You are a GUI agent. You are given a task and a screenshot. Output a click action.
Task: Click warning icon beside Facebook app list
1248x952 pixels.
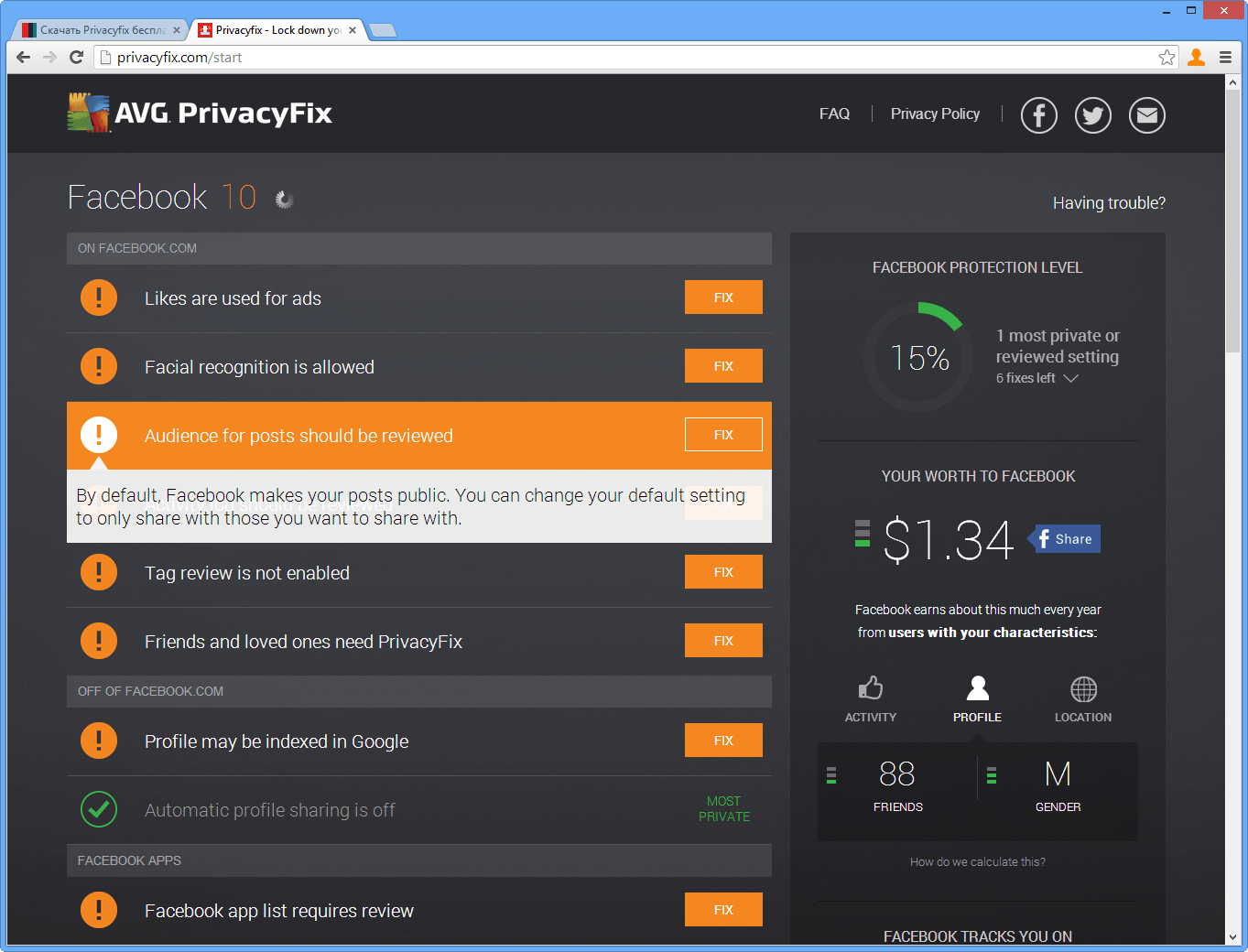[99, 910]
